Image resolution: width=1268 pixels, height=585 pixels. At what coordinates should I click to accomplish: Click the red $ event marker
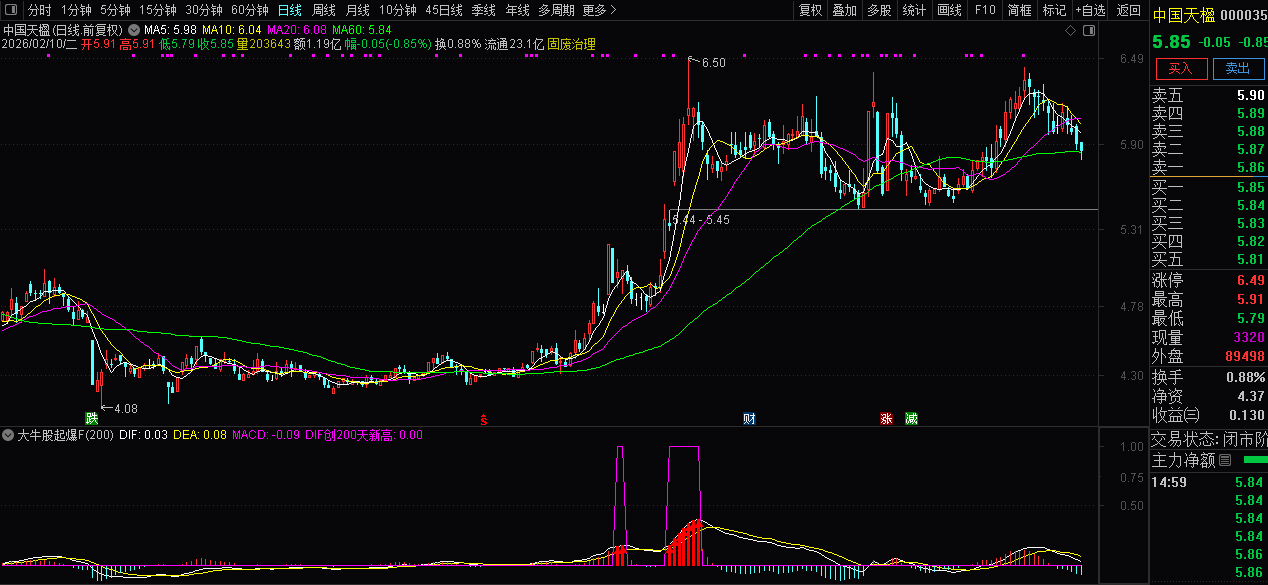point(484,418)
